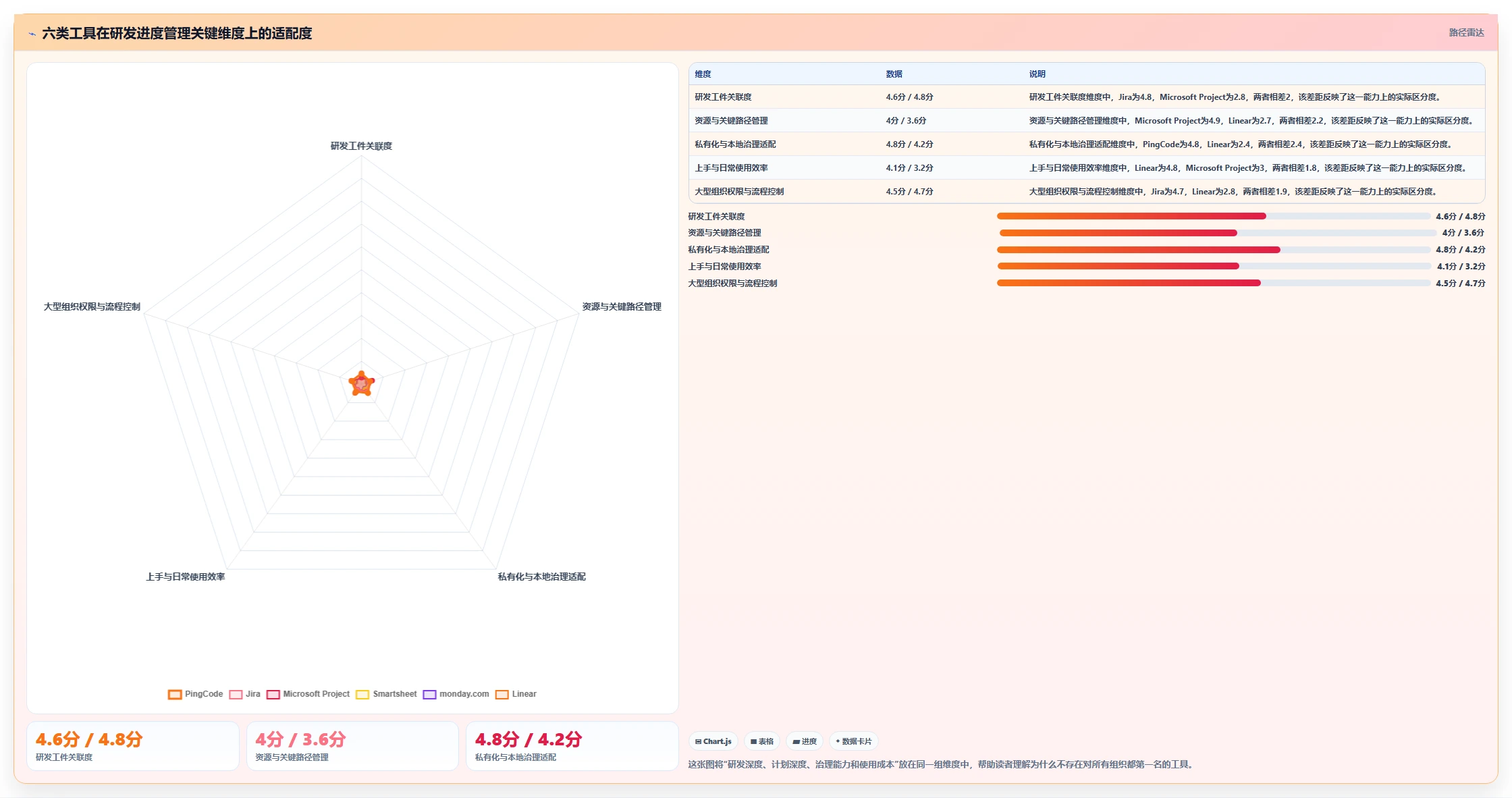Toggle the Jira legend swatch
1512x798 pixels.
(236, 694)
